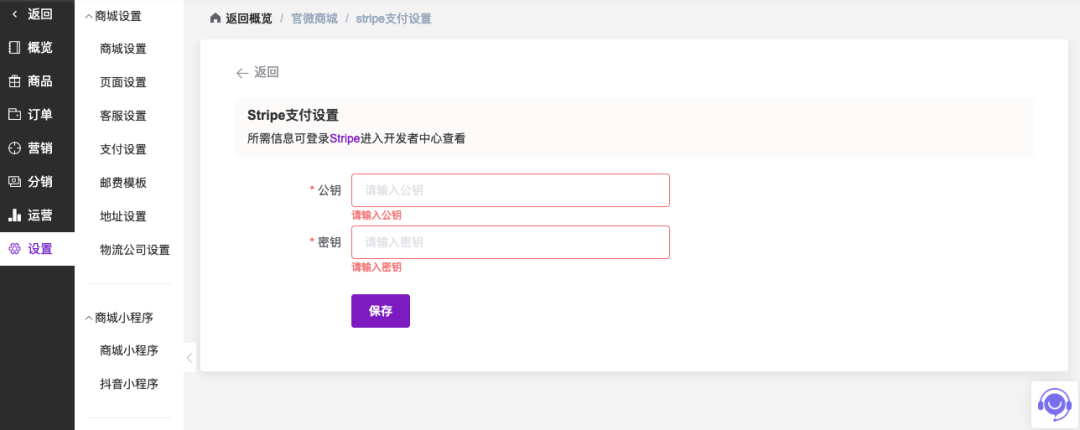
Task: Open the customer service headset icon
Action: pos(1055,405)
